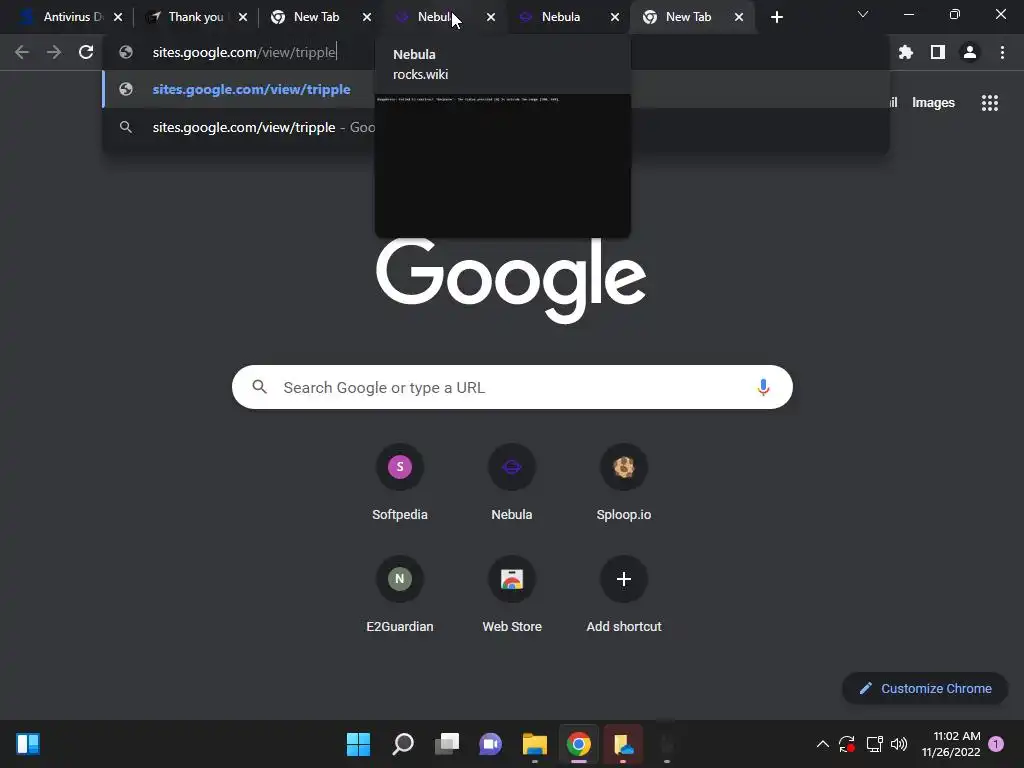Click the address bar URL text
Viewport: 1024px width, 768px height.
(x=244, y=52)
